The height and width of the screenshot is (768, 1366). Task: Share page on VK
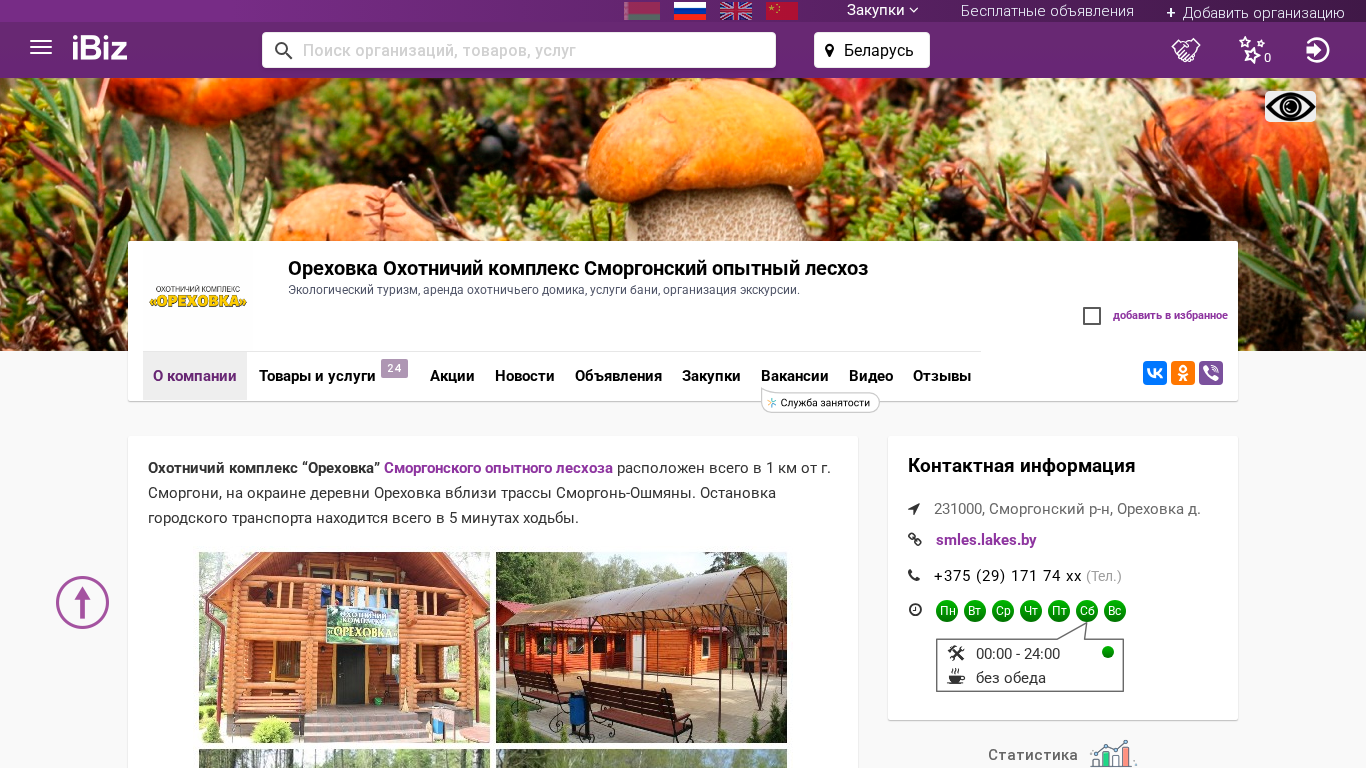click(x=1155, y=373)
